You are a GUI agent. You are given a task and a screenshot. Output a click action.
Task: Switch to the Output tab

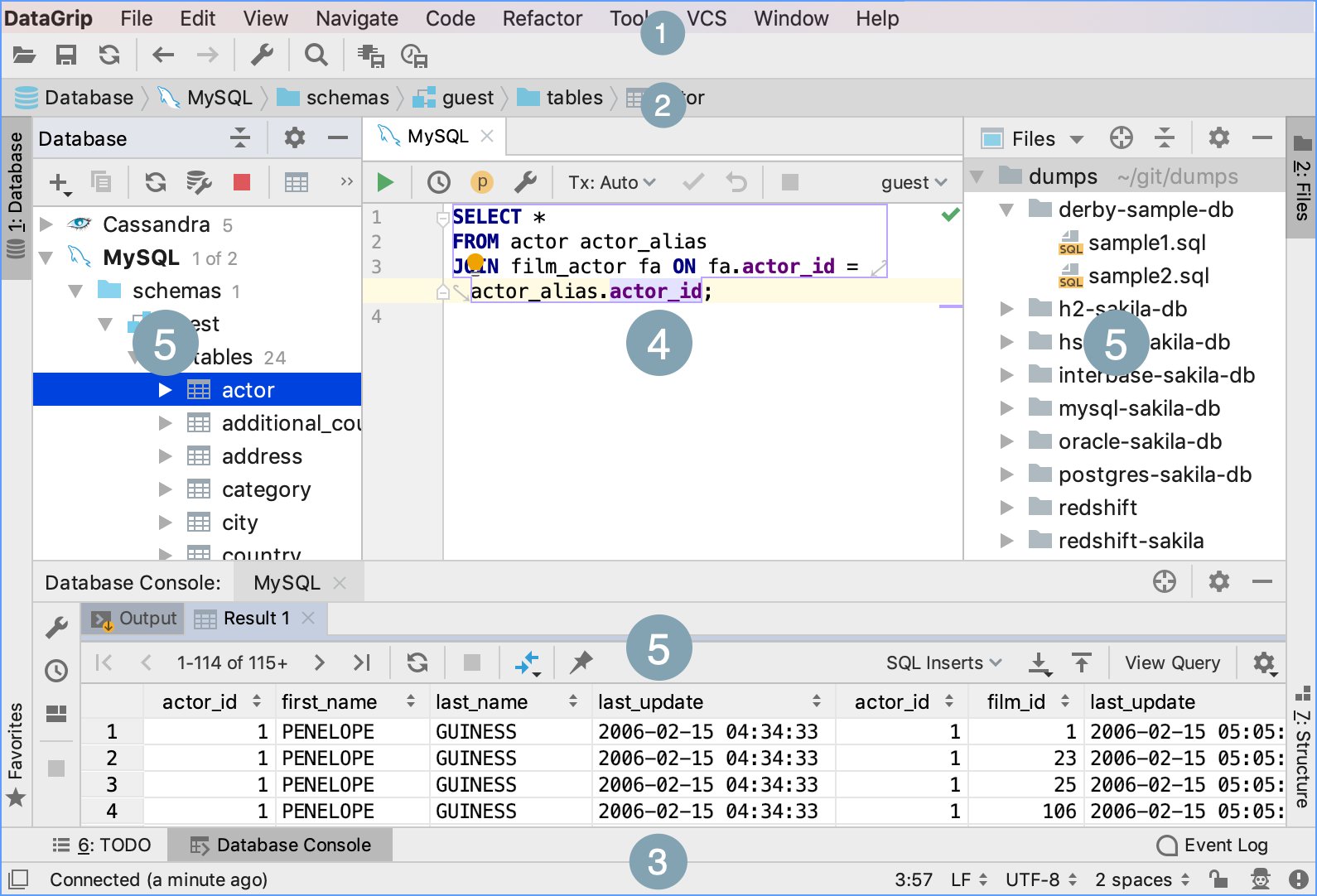coord(133,619)
